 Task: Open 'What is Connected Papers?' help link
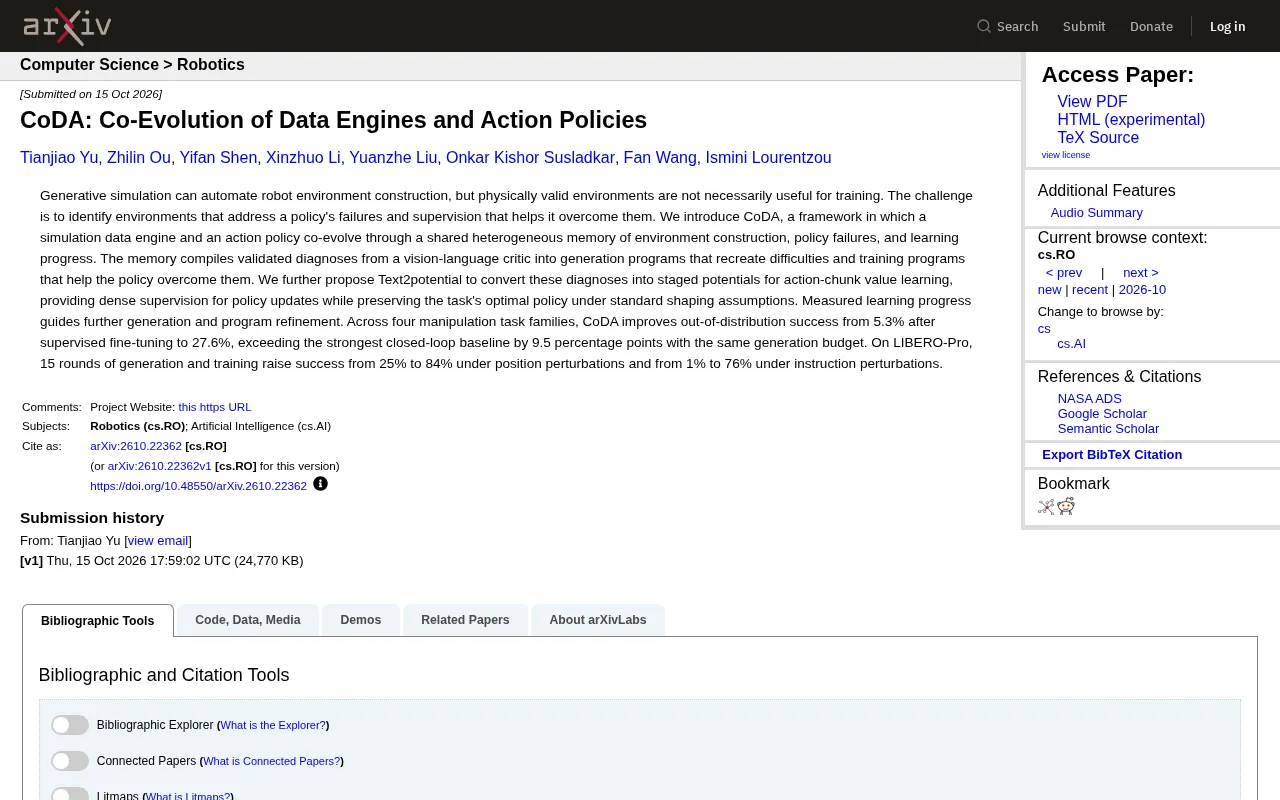pos(272,761)
